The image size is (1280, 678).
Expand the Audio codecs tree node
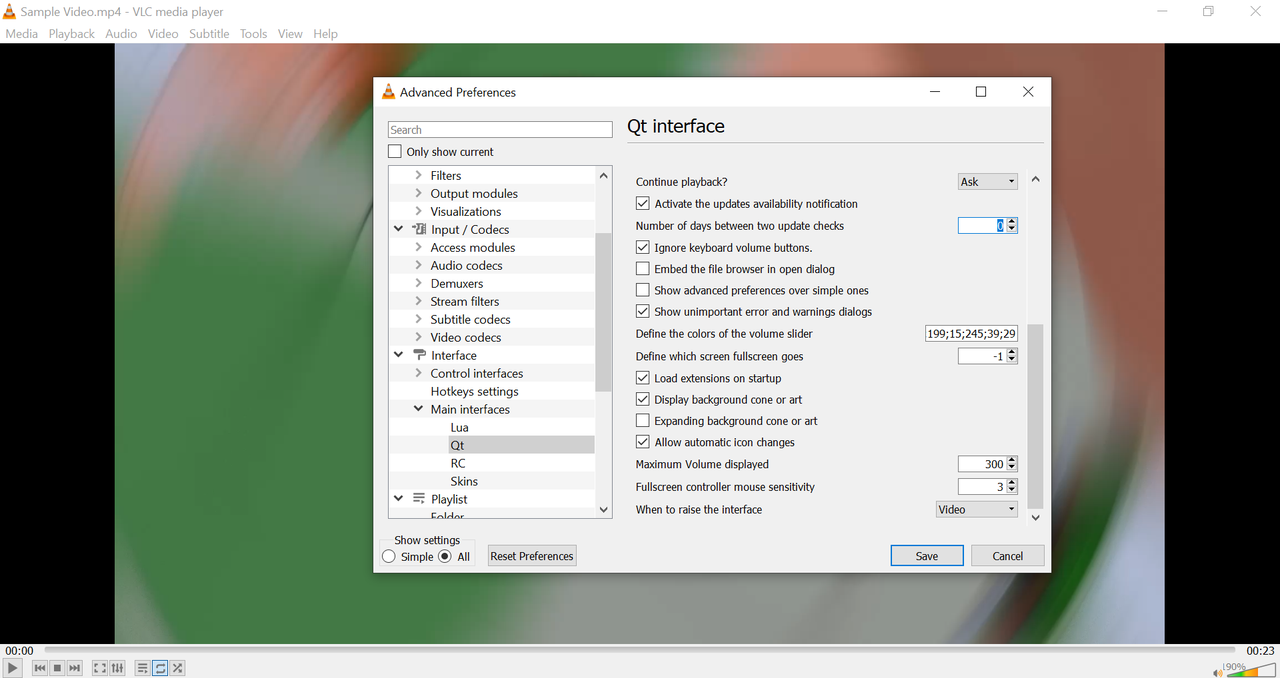click(x=418, y=265)
